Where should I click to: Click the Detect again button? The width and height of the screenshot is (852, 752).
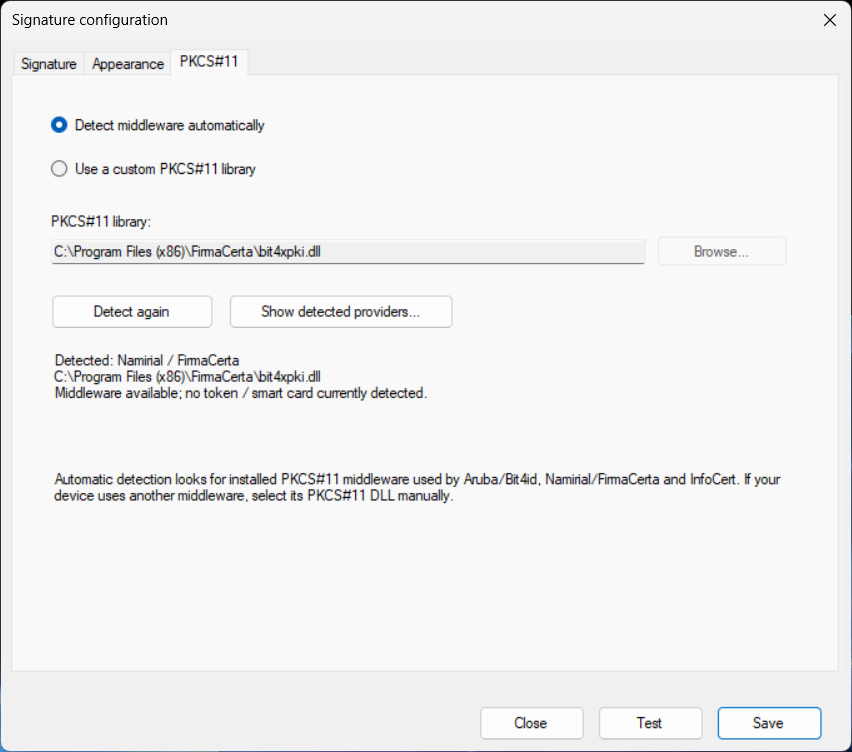(132, 312)
